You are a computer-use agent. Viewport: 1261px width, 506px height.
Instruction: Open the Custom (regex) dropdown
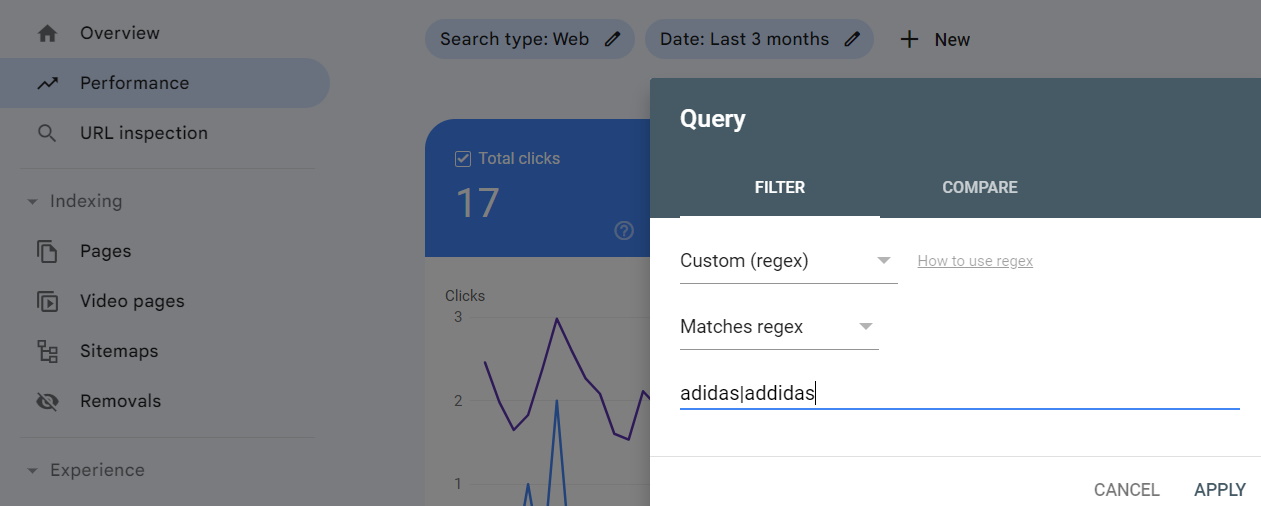click(788, 261)
